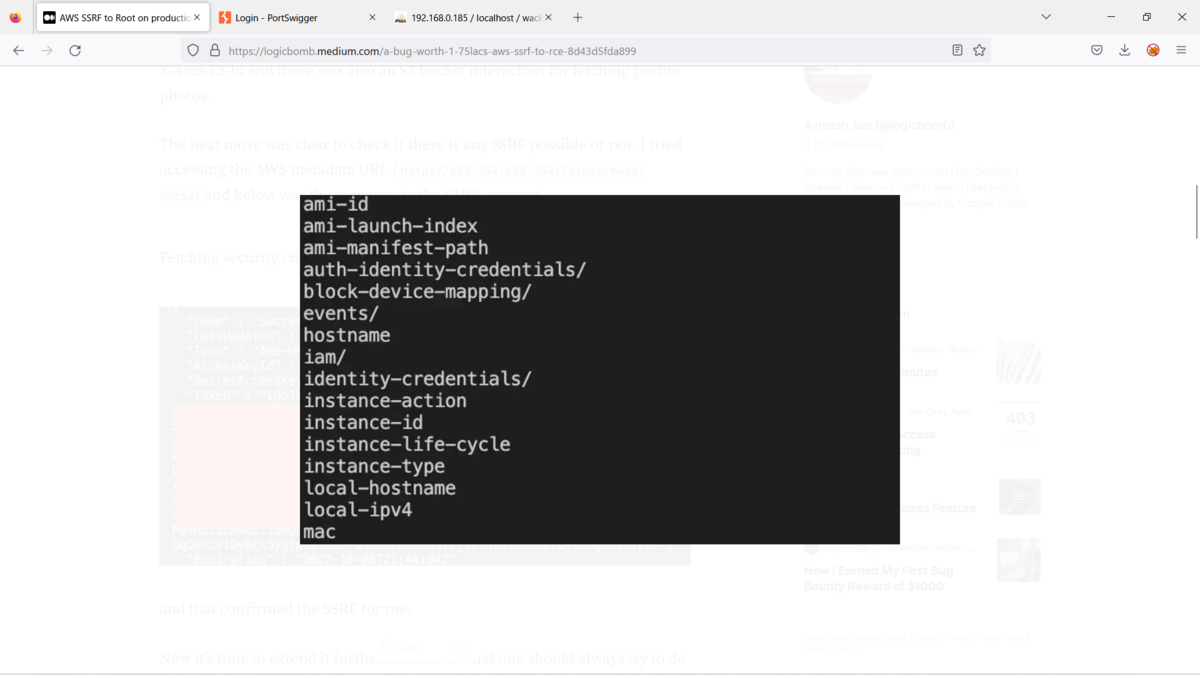The width and height of the screenshot is (1200, 675).
Task: Click 'auth-identity-credentials/' line
Action: pyautogui.click(x=445, y=270)
